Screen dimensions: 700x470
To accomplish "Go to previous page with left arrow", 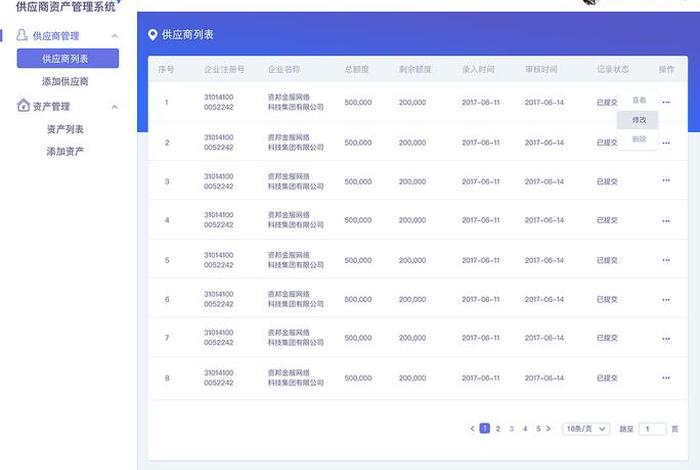I will (x=472, y=428).
